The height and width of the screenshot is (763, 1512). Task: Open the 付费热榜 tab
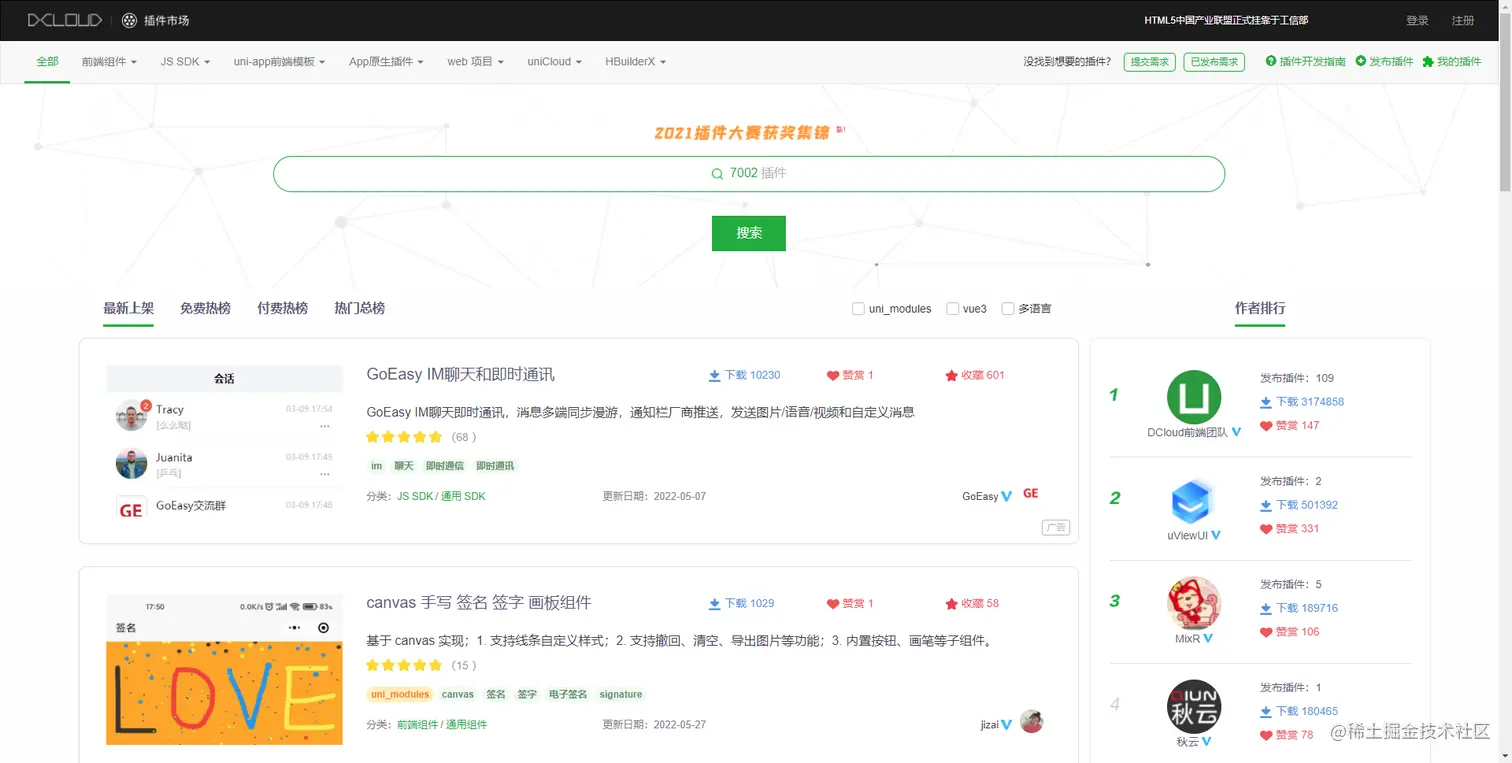(x=282, y=308)
